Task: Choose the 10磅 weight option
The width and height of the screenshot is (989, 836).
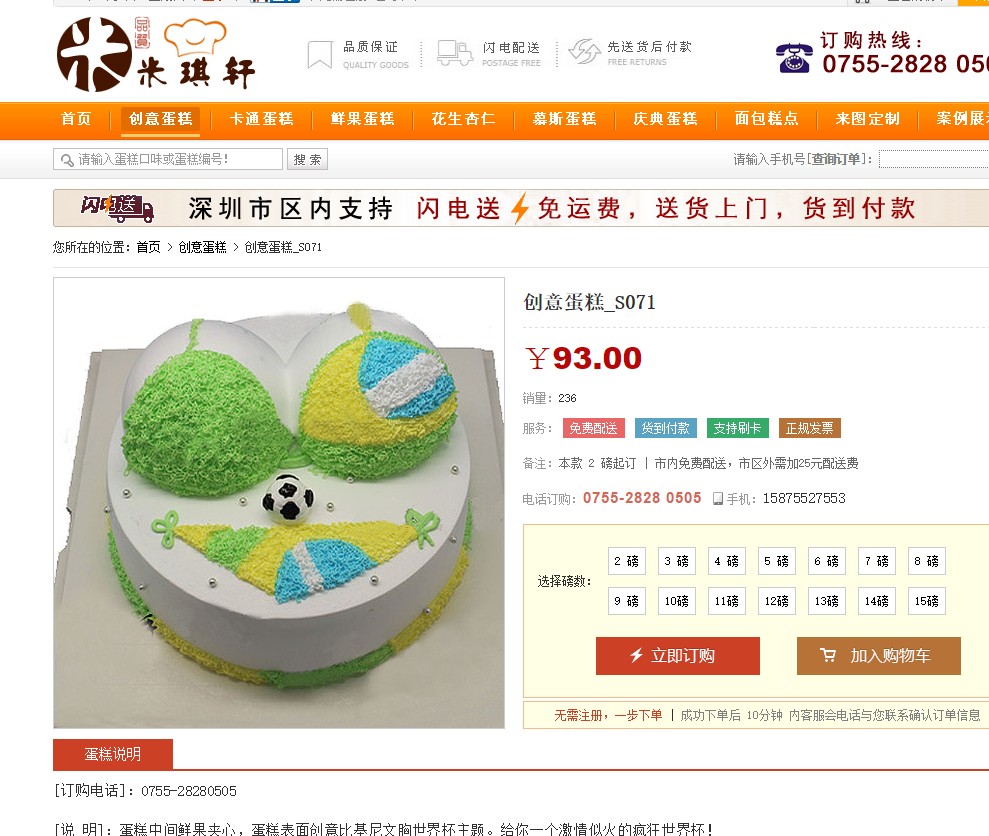Action: pos(677,601)
